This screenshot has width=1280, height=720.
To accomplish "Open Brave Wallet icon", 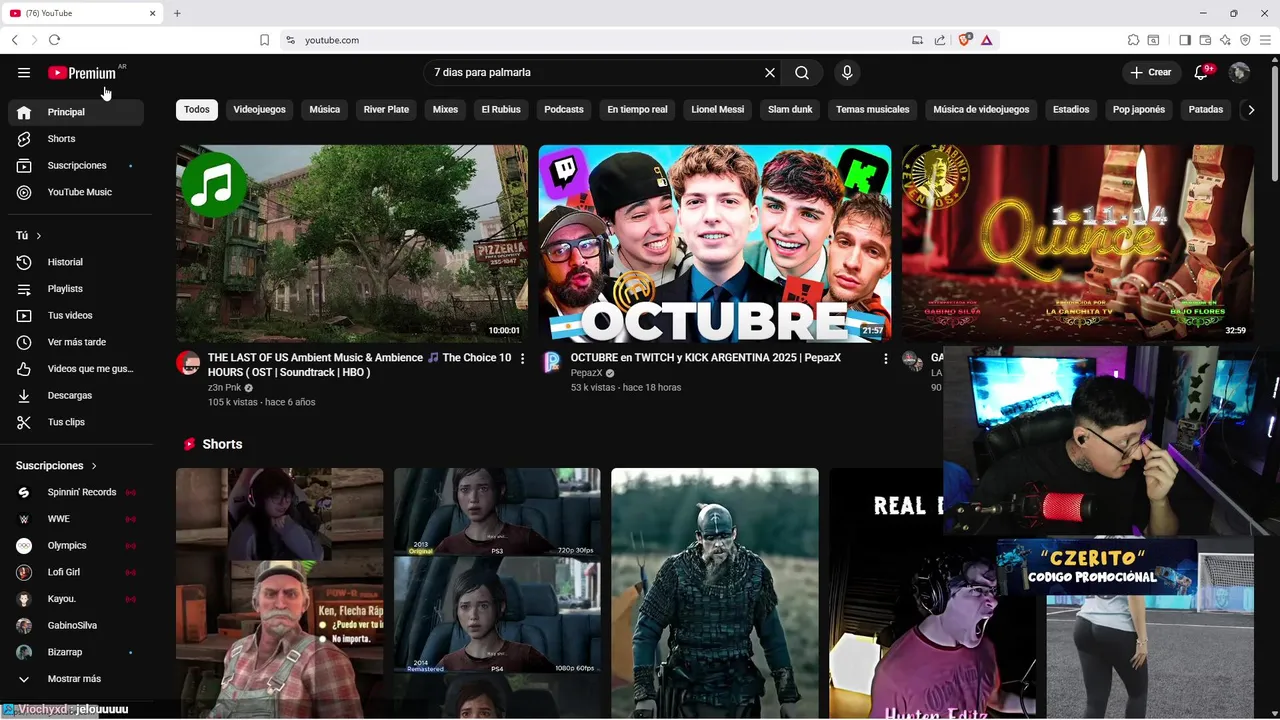I will tap(1205, 40).
